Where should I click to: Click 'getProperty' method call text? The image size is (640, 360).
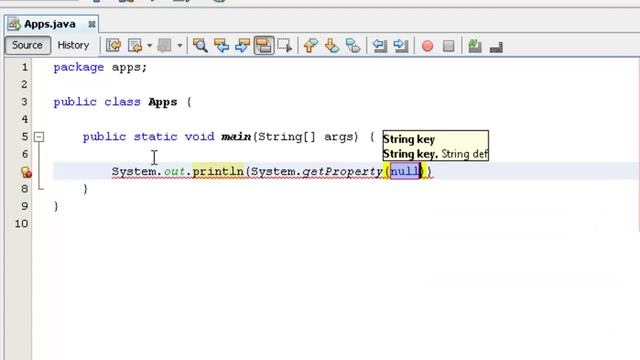342,171
